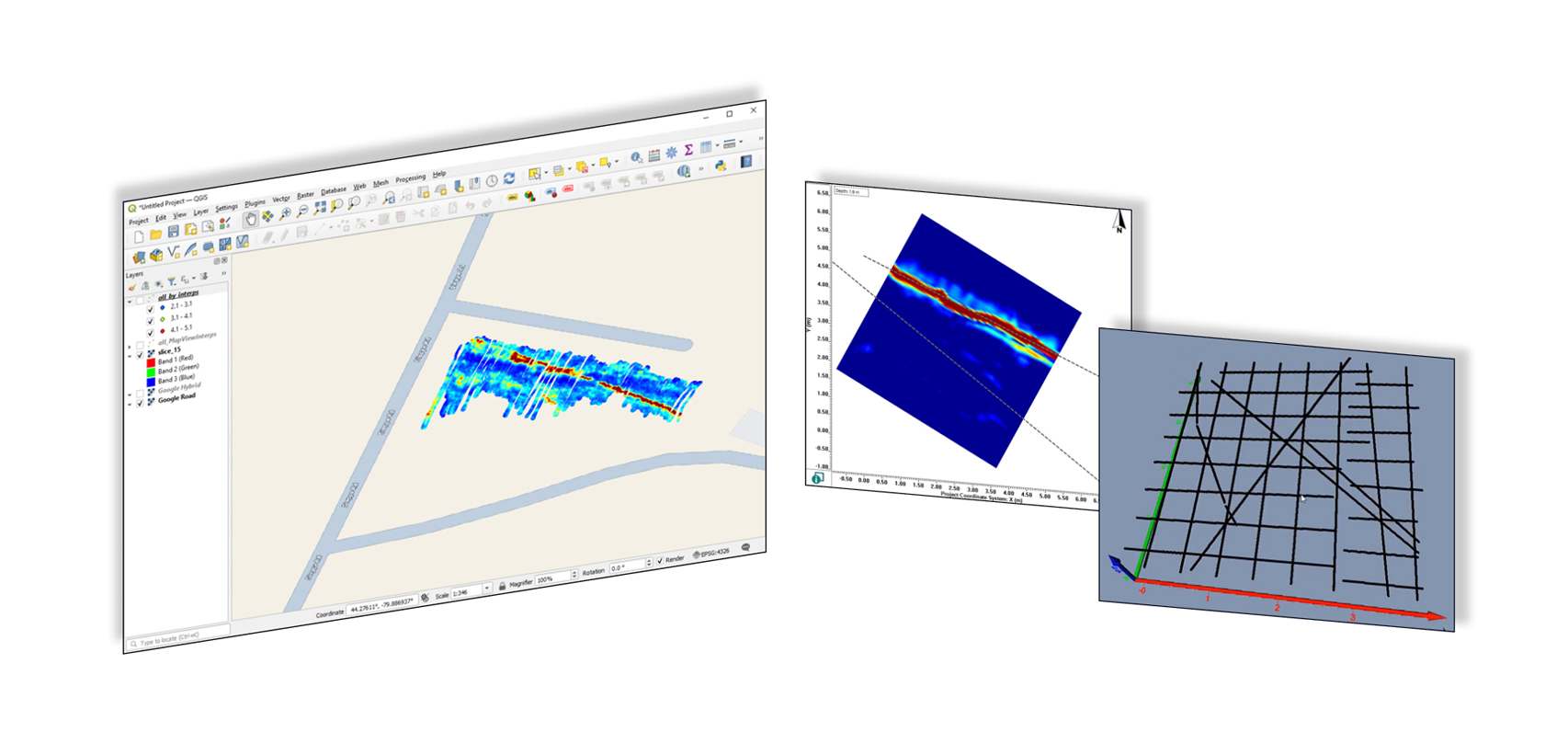The image size is (1568, 732).
Task: Click the Band 1 (Red) color swatch
Action: pyautogui.click(x=151, y=362)
